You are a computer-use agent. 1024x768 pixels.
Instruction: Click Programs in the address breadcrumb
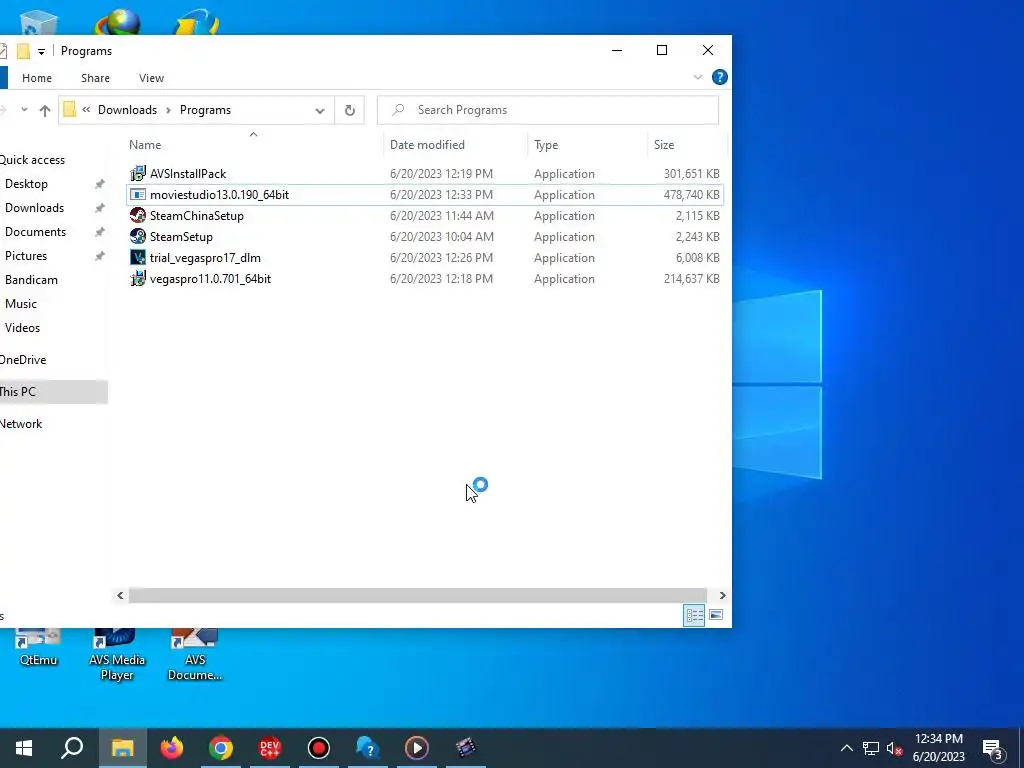205,110
